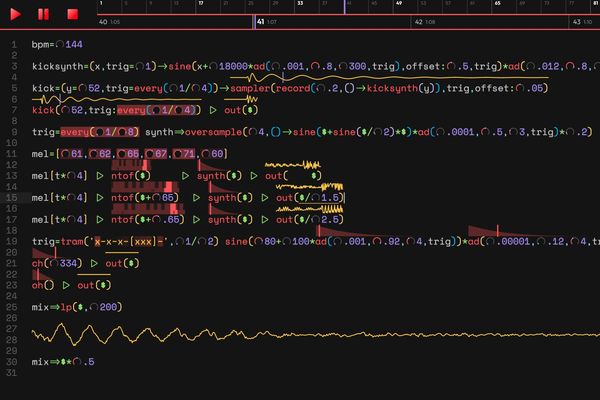Click line number 25 in the gutter
This screenshot has width=600, height=400.
[11, 307]
